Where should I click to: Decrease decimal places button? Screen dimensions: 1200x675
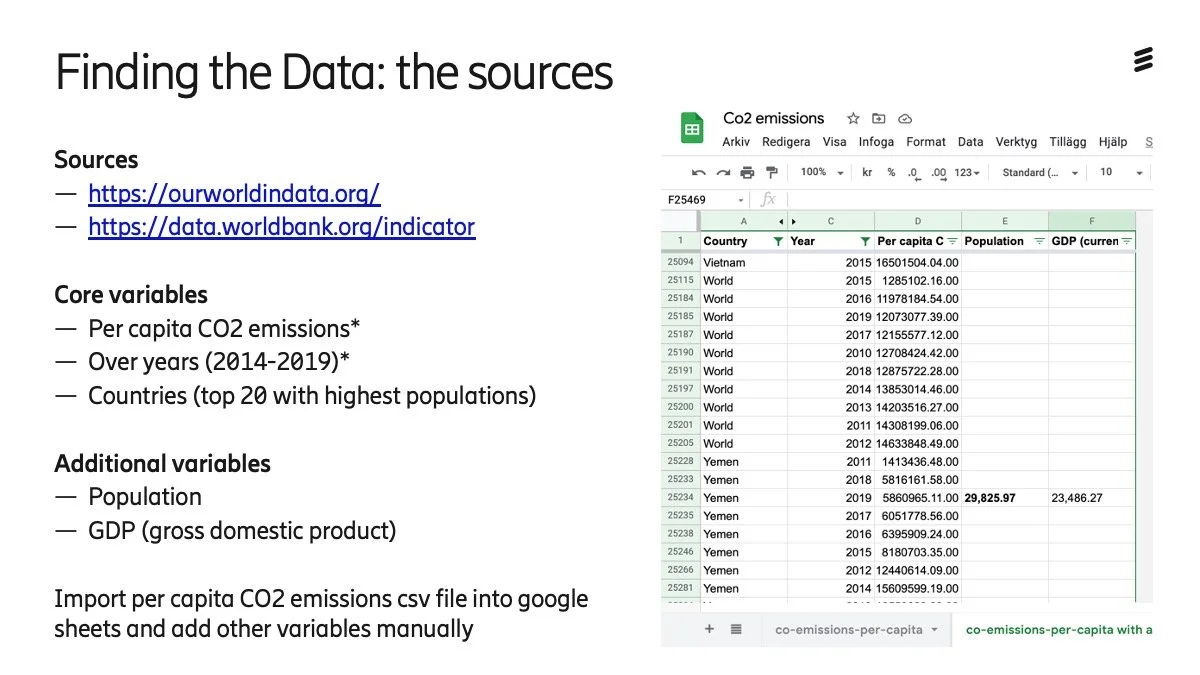[913, 172]
